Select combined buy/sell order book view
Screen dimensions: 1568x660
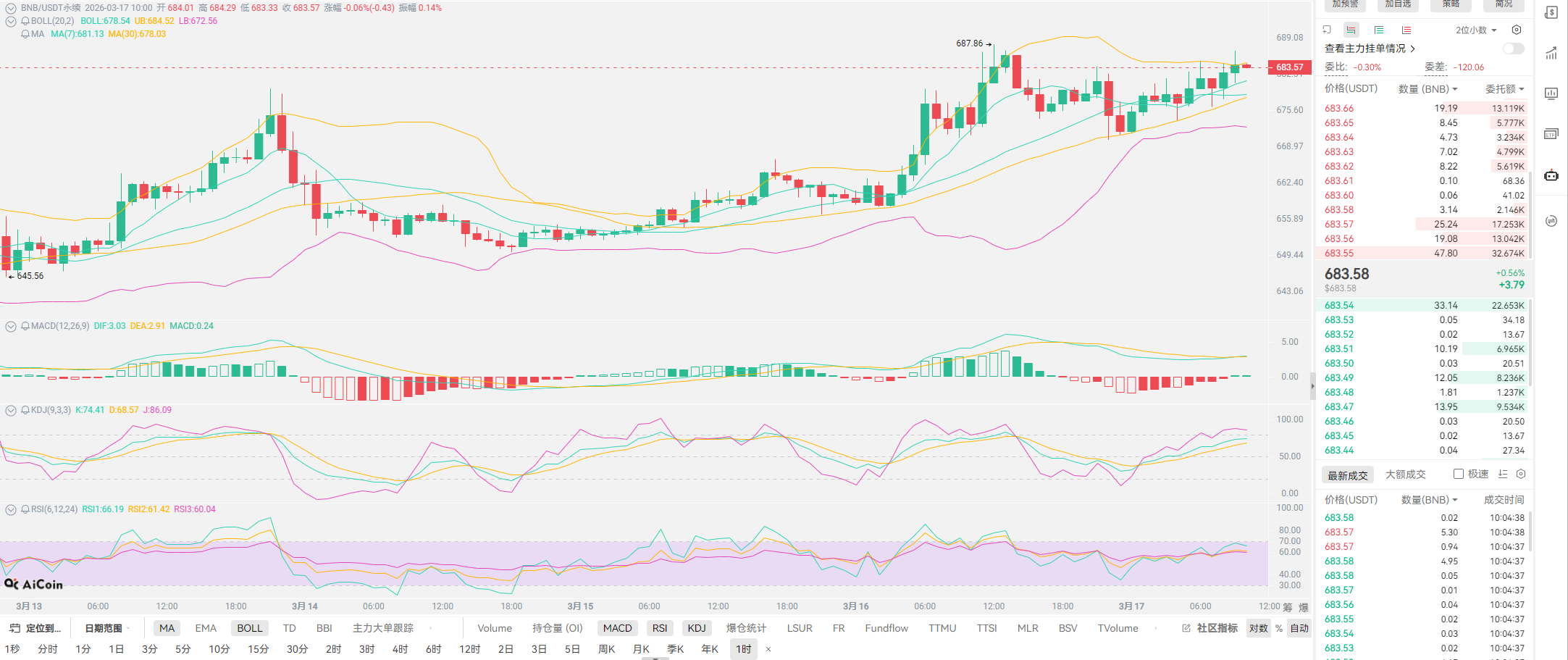[x=1351, y=30]
